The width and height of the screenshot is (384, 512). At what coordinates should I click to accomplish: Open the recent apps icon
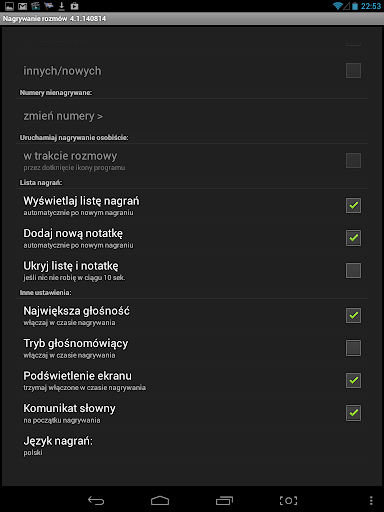(x=224, y=500)
